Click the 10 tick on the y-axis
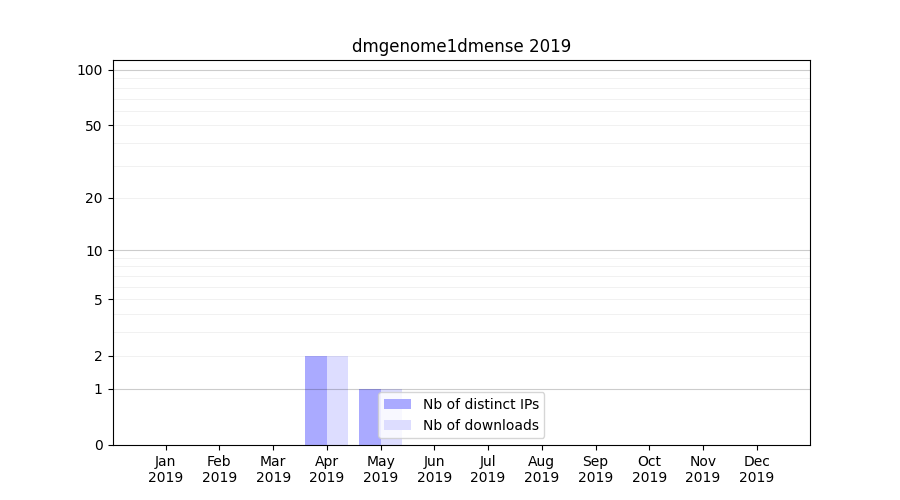 pyautogui.click(x=93, y=251)
